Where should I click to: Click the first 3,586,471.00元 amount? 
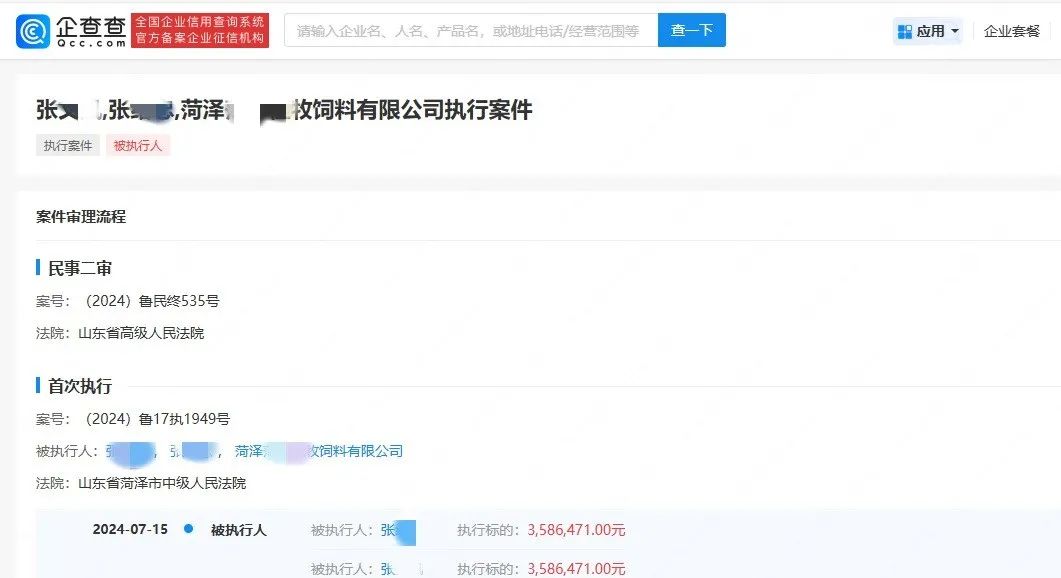(577, 530)
